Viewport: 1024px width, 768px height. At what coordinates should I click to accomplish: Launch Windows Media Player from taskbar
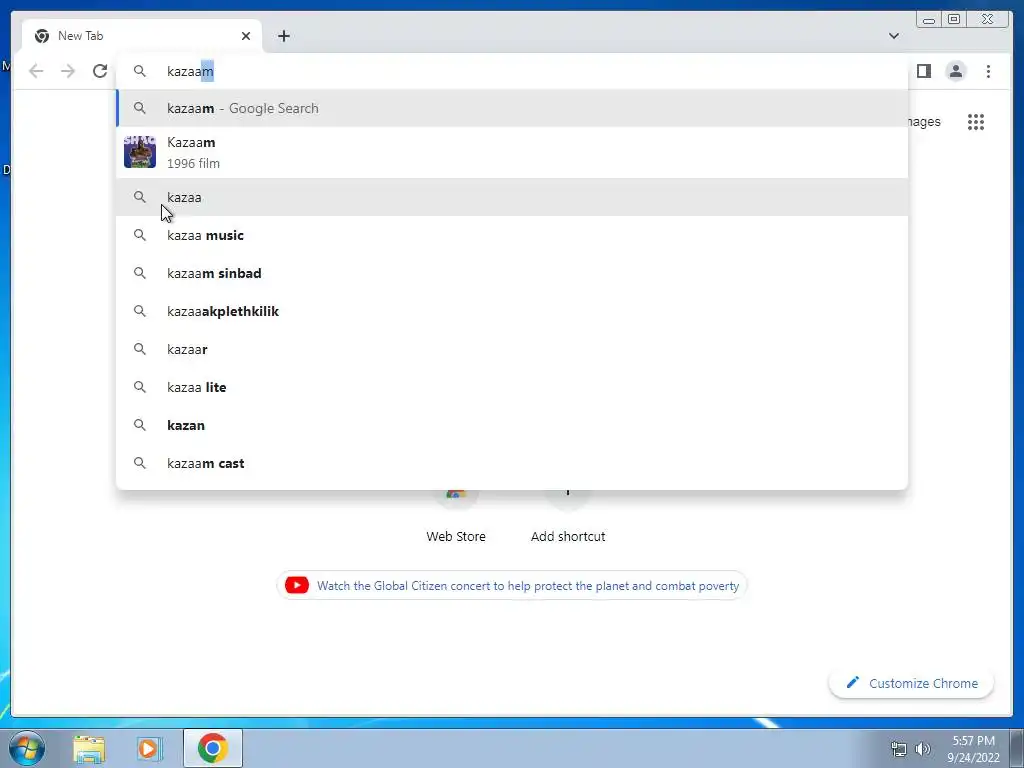pos(149,748)
